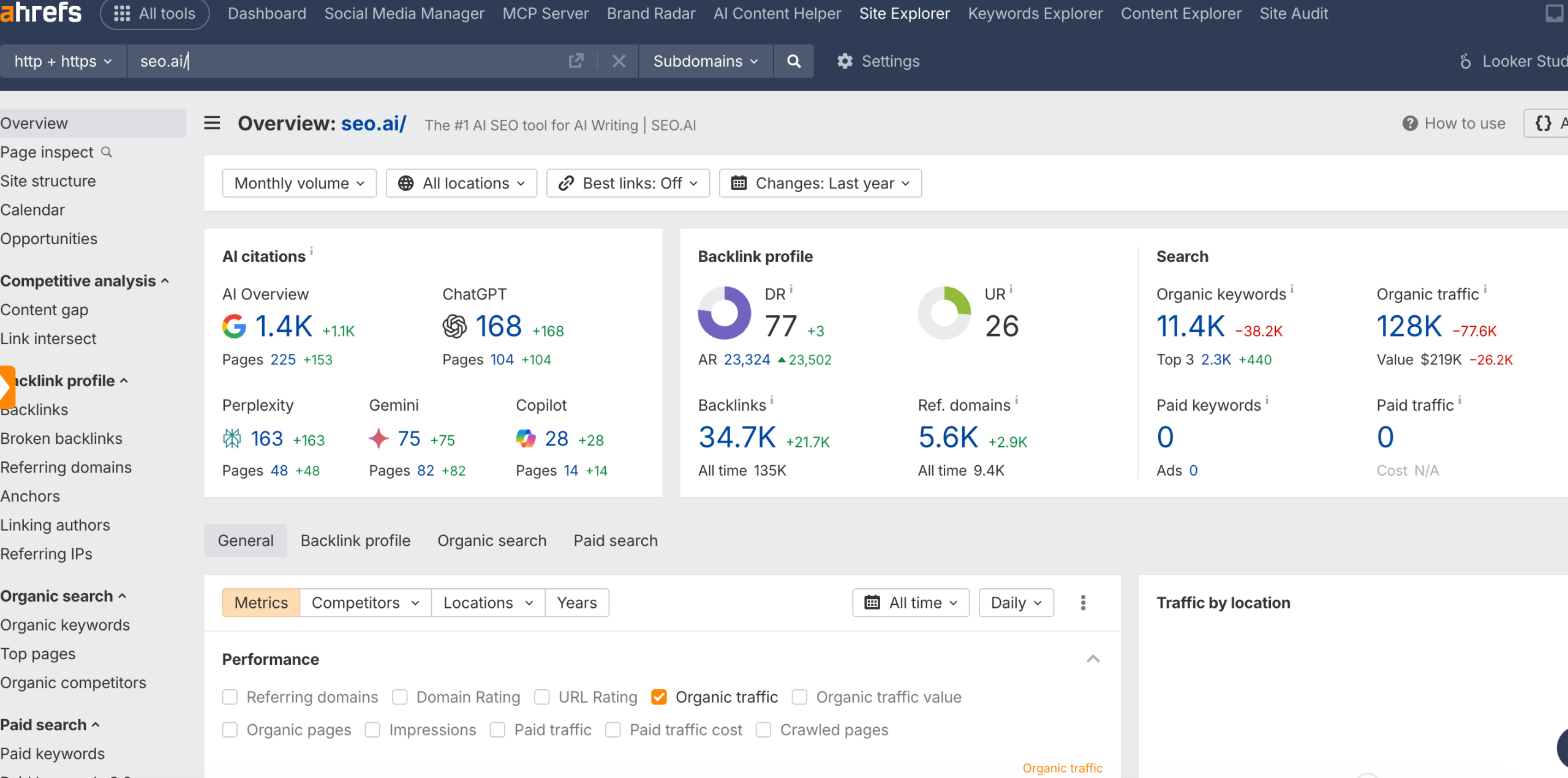Open chart options three-dot menu
The width and height of the screenshot is (1568, 778).
point(1083,603)
